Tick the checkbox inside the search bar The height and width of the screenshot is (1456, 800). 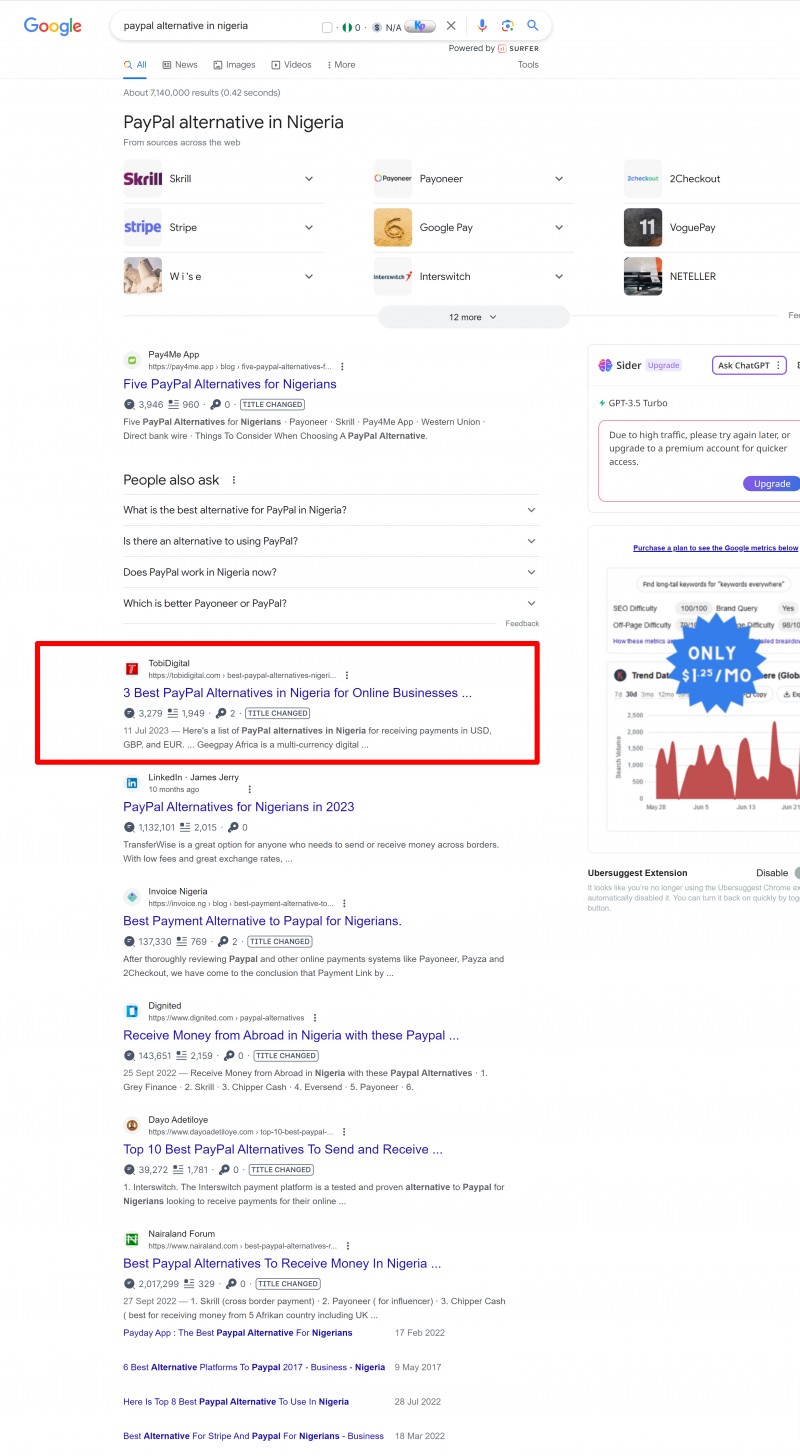pyautogui.click(x=327, y=27)
